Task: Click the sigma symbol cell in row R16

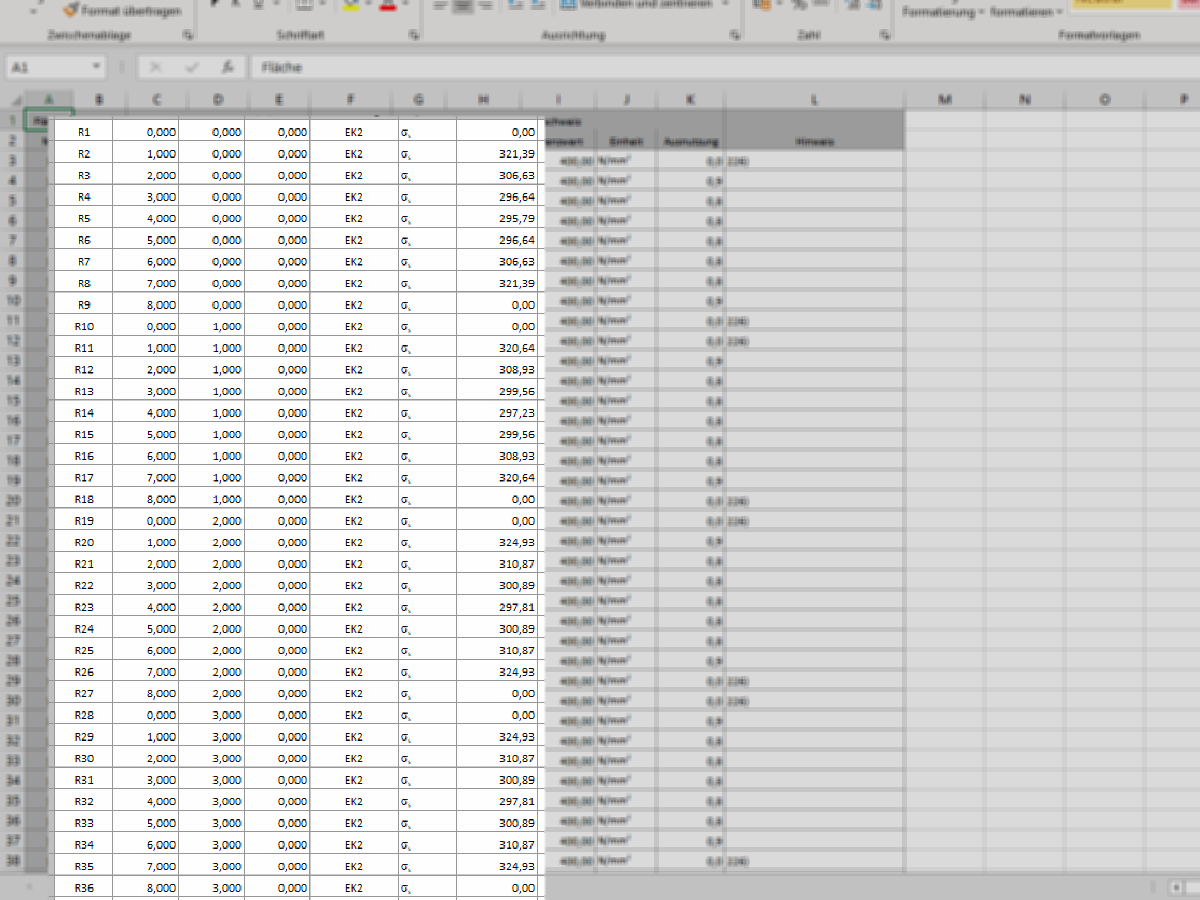Action: coord(427,456)
